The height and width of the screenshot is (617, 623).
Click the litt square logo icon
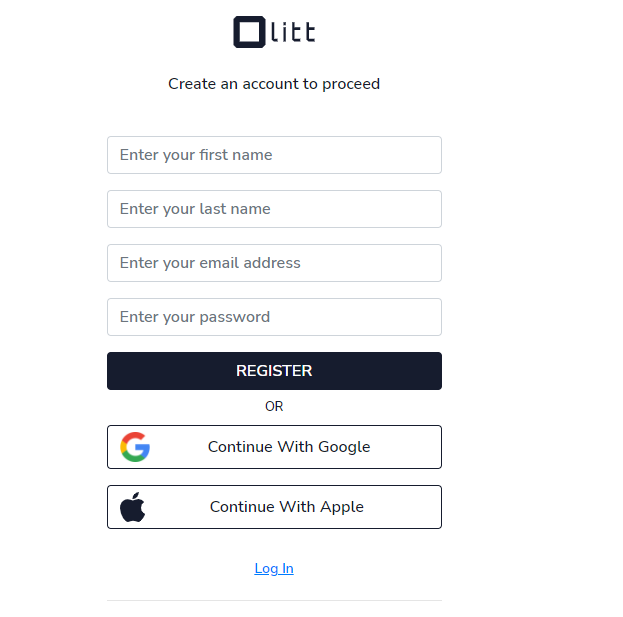(x=249, y=32)
